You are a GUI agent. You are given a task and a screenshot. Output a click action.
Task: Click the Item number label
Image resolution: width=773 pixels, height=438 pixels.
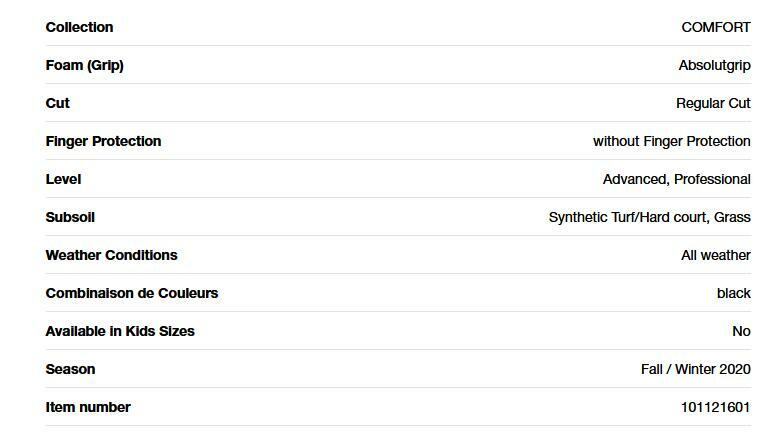88,407
